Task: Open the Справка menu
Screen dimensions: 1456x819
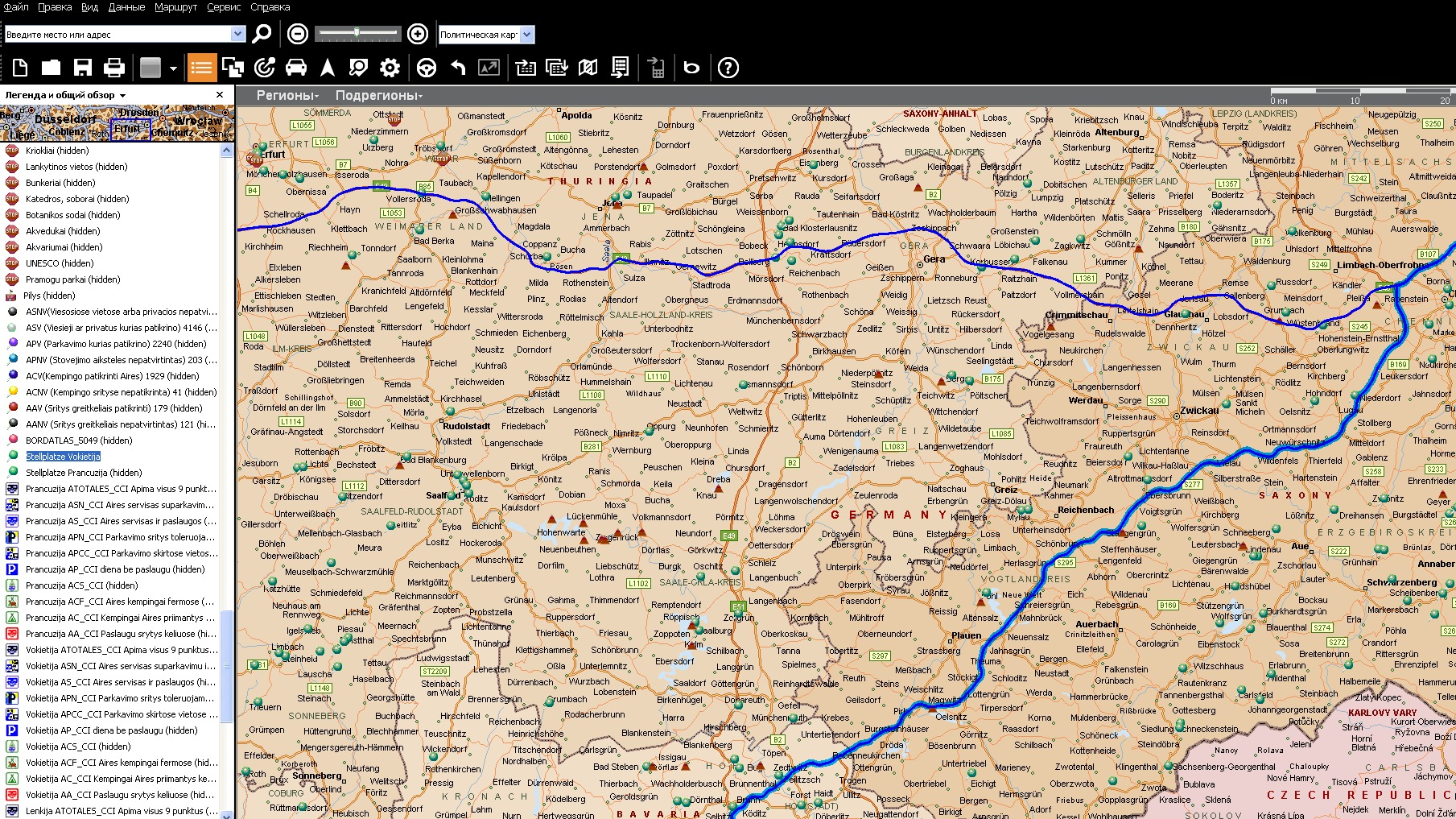Action: coord(270,7)
